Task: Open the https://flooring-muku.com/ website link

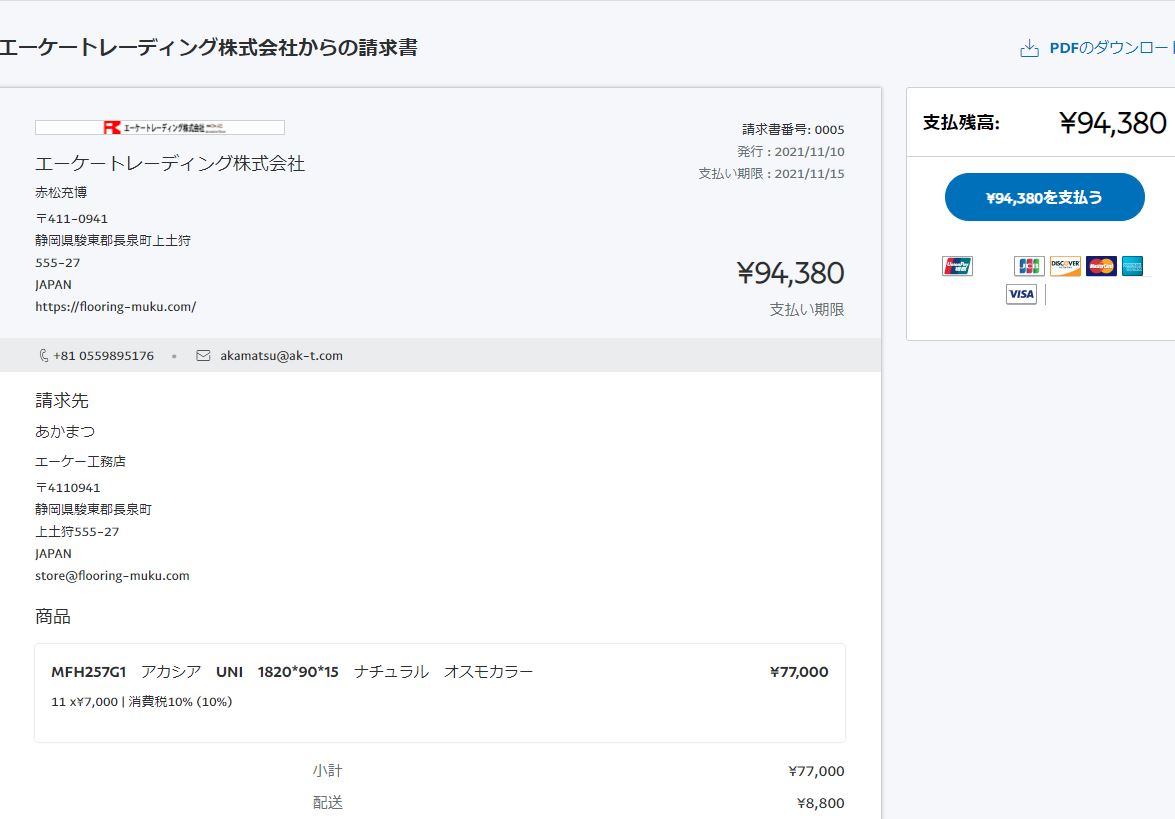Action: tap(115, 306)
